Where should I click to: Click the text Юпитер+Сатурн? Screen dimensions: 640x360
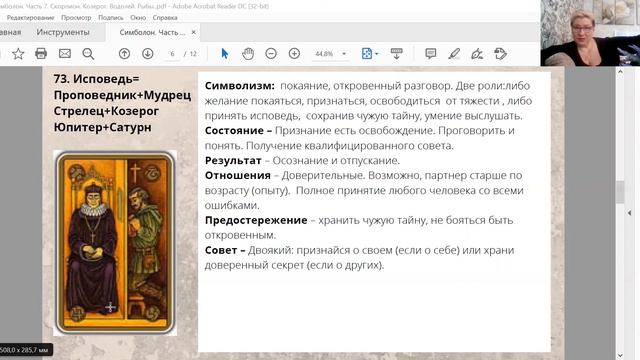coord(102,127)
